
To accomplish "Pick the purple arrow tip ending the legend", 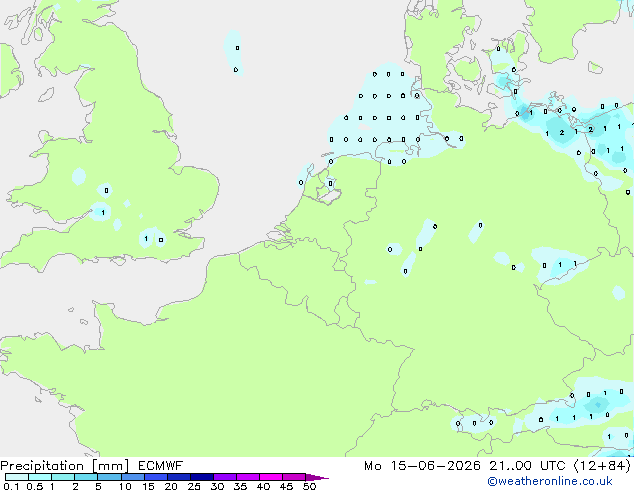I will click(317, 477).
